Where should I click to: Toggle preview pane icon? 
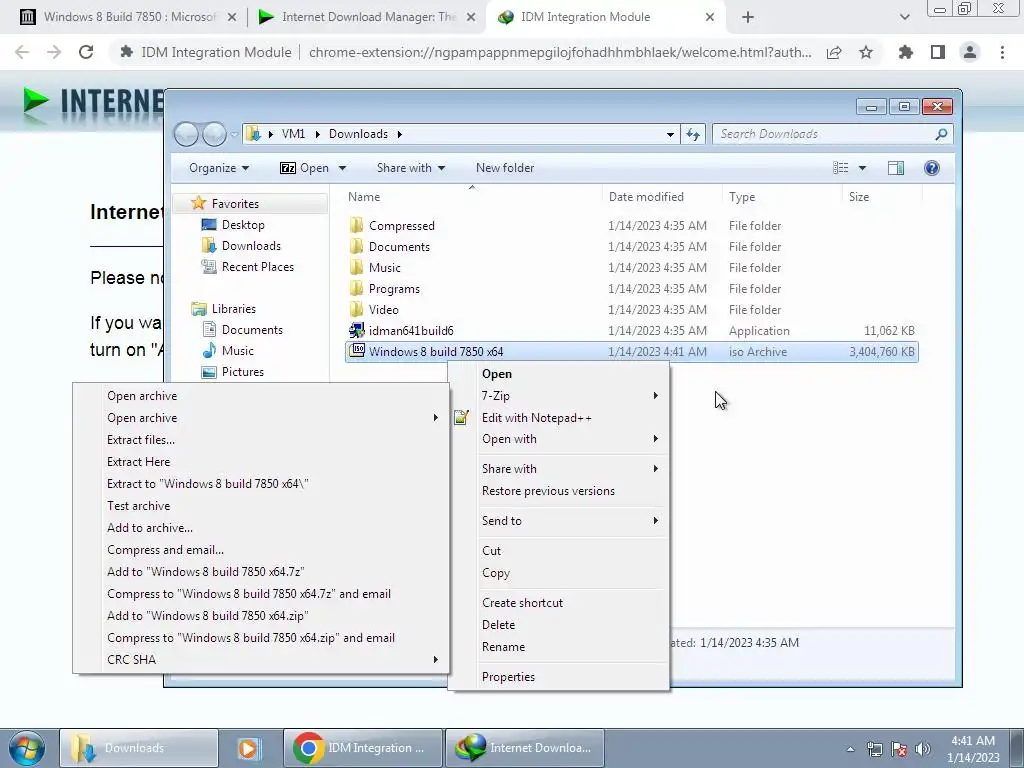pyautogui.click(x=896, y=168)
